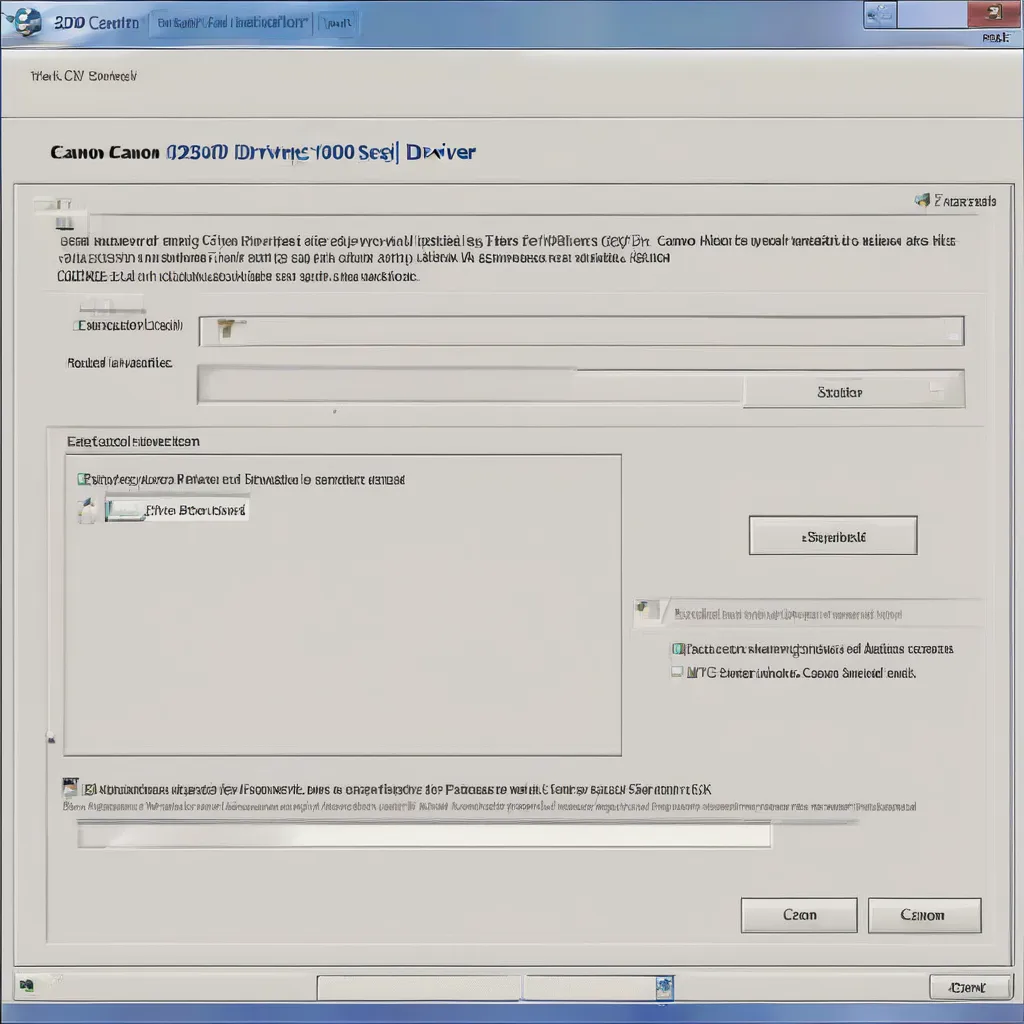1024x1024 pixels.
Task: Click the yellow icon inside the first input field
Action: [x=228, y=328]
